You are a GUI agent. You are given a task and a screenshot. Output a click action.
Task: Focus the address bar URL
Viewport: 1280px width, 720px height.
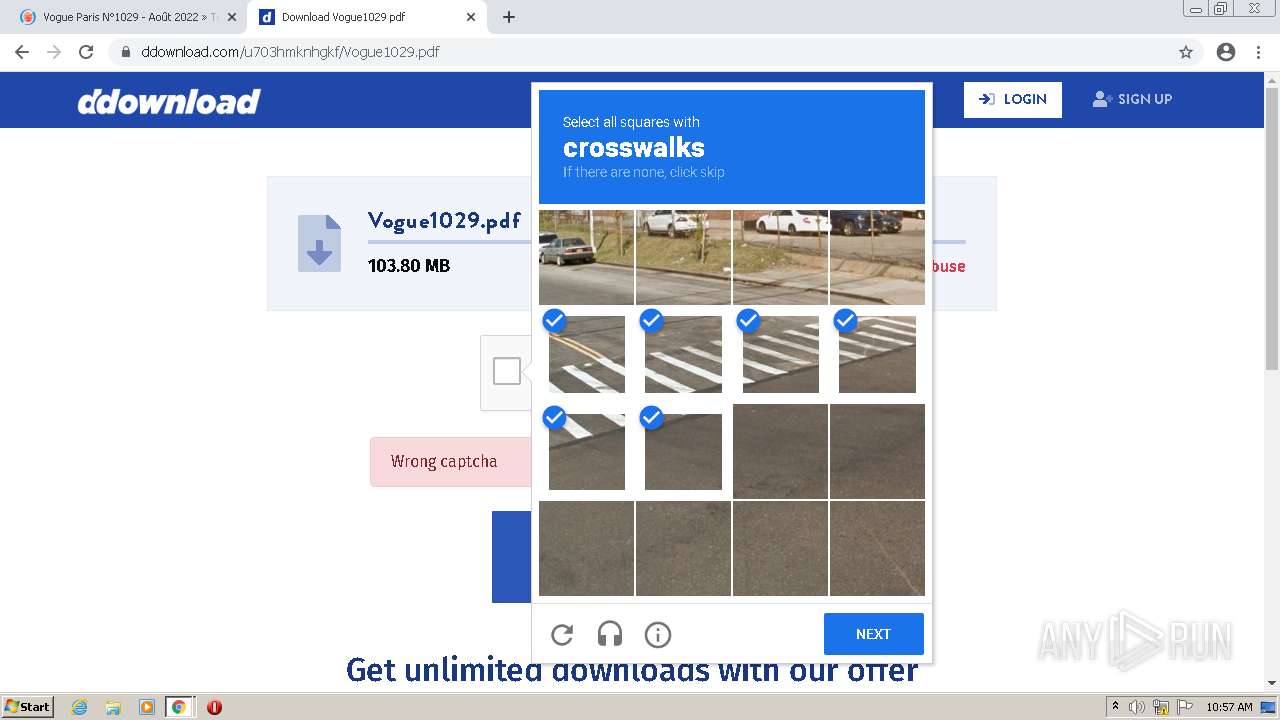pyautogui.click(x=290, y=52)
